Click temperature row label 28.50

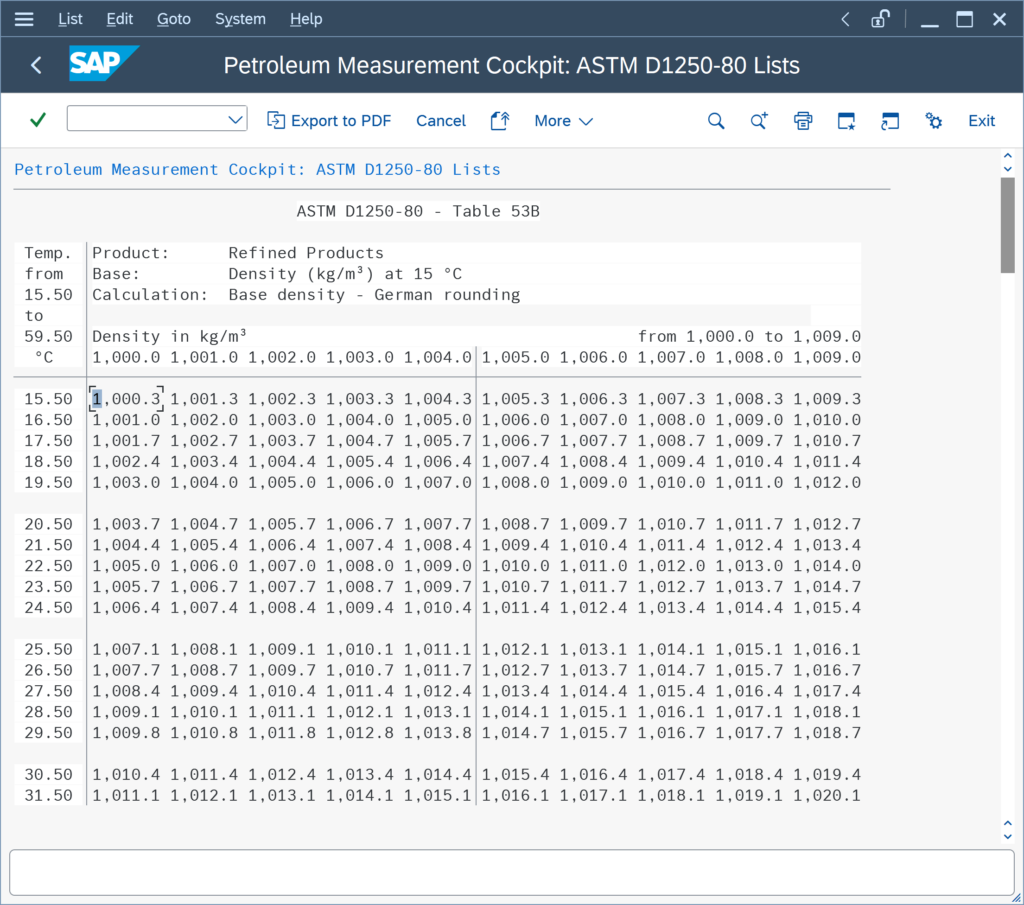click(48, 712)
